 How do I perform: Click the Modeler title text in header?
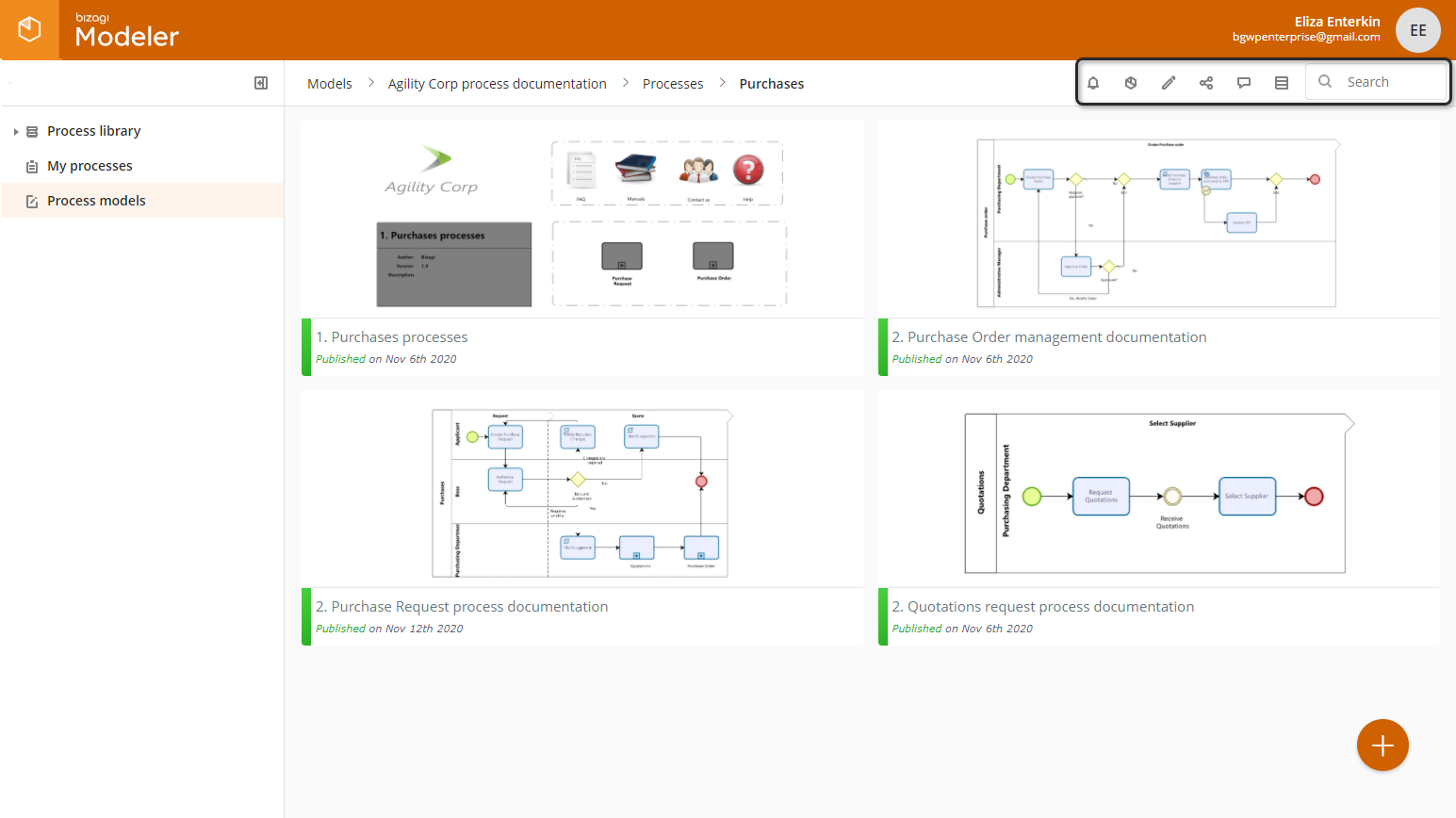coord(127,37)
